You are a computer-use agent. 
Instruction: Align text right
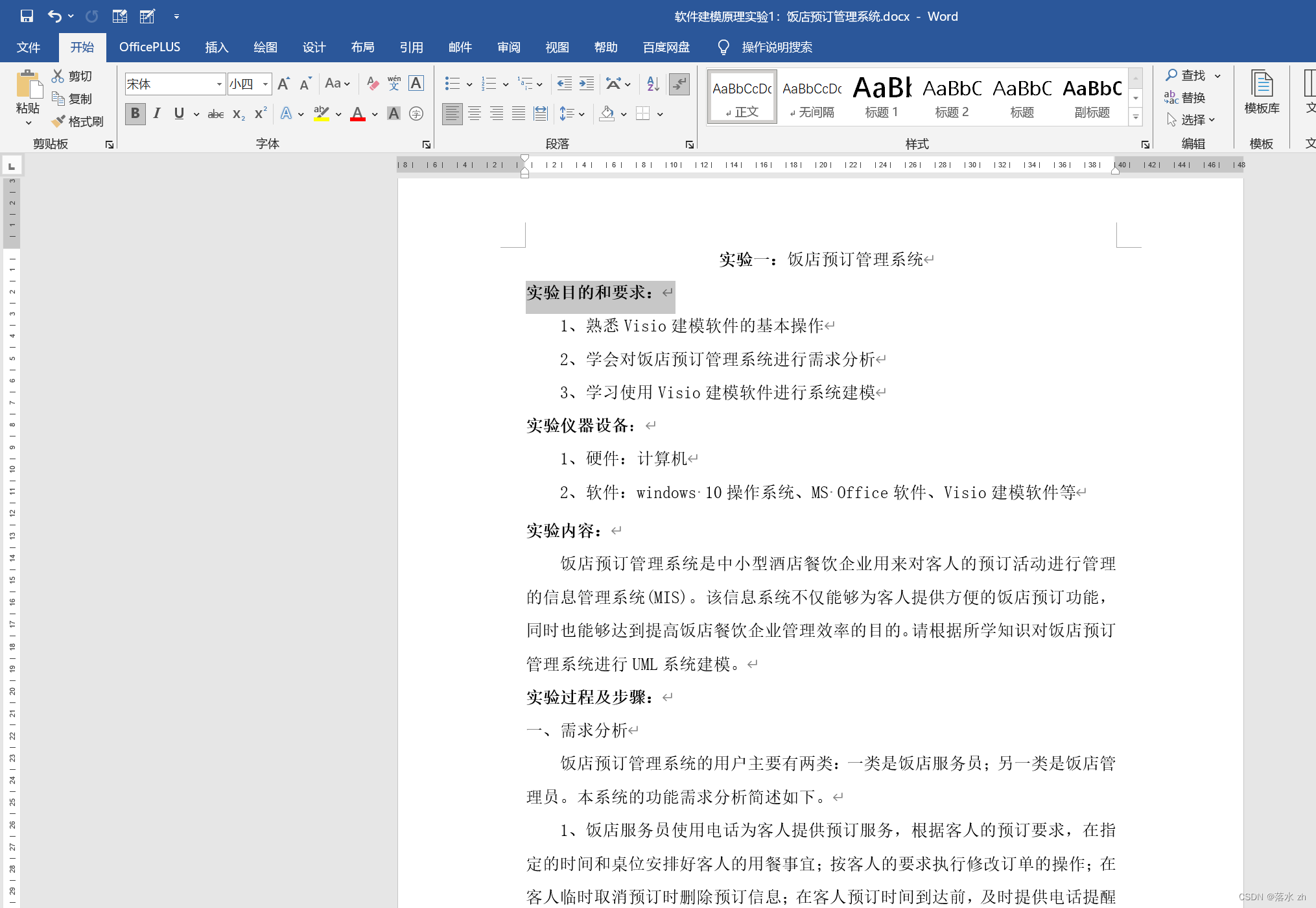click(497, 114)
